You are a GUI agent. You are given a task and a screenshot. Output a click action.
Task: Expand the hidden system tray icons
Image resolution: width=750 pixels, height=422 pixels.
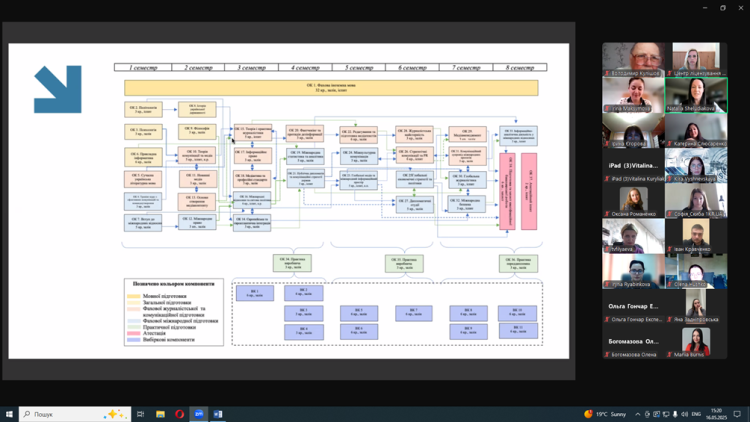tap(637, 414)
